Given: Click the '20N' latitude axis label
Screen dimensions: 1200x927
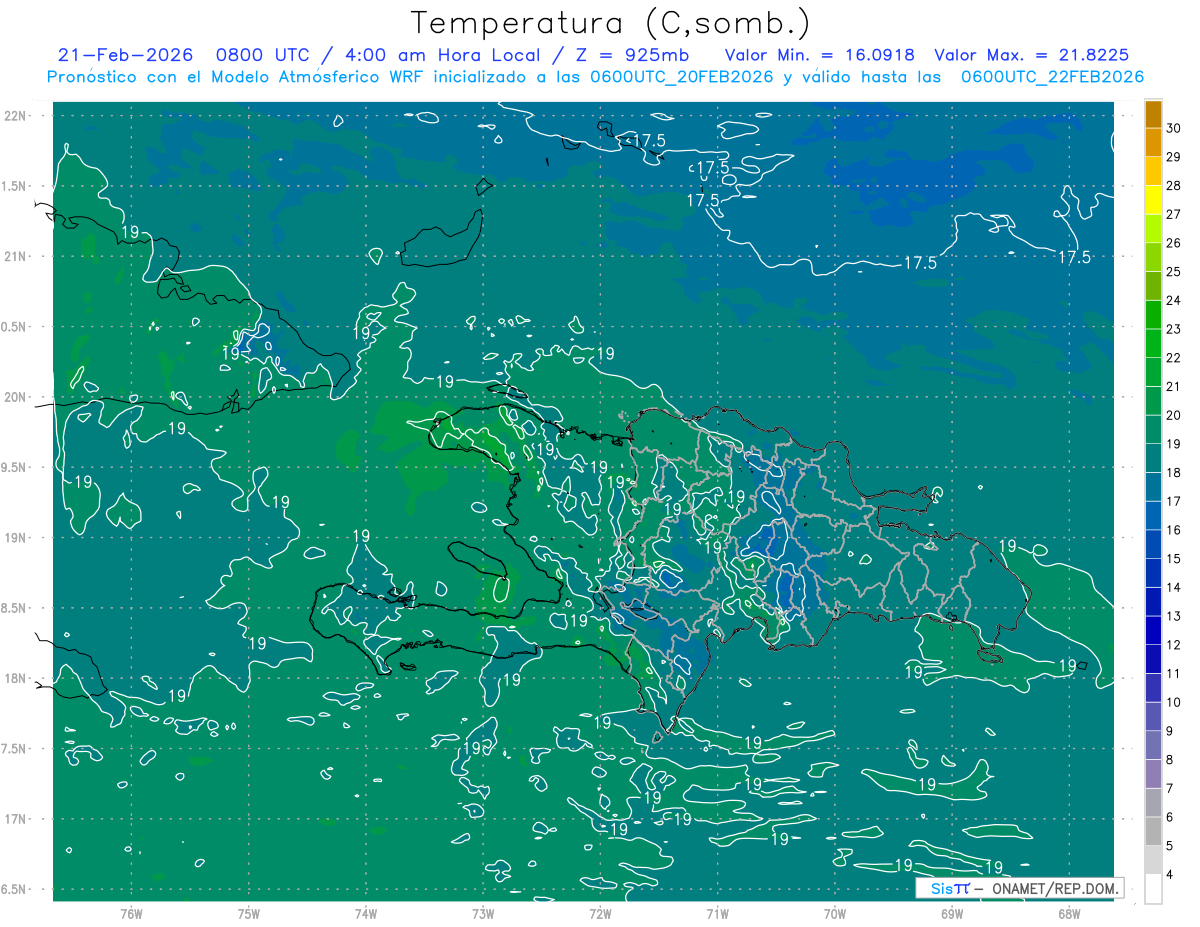Looking at the screenshot, I should point(15,397).
